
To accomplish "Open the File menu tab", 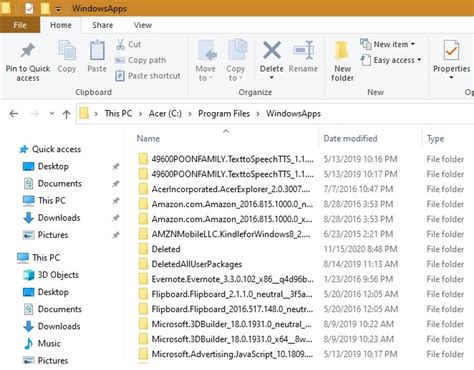I will (20, 25).
